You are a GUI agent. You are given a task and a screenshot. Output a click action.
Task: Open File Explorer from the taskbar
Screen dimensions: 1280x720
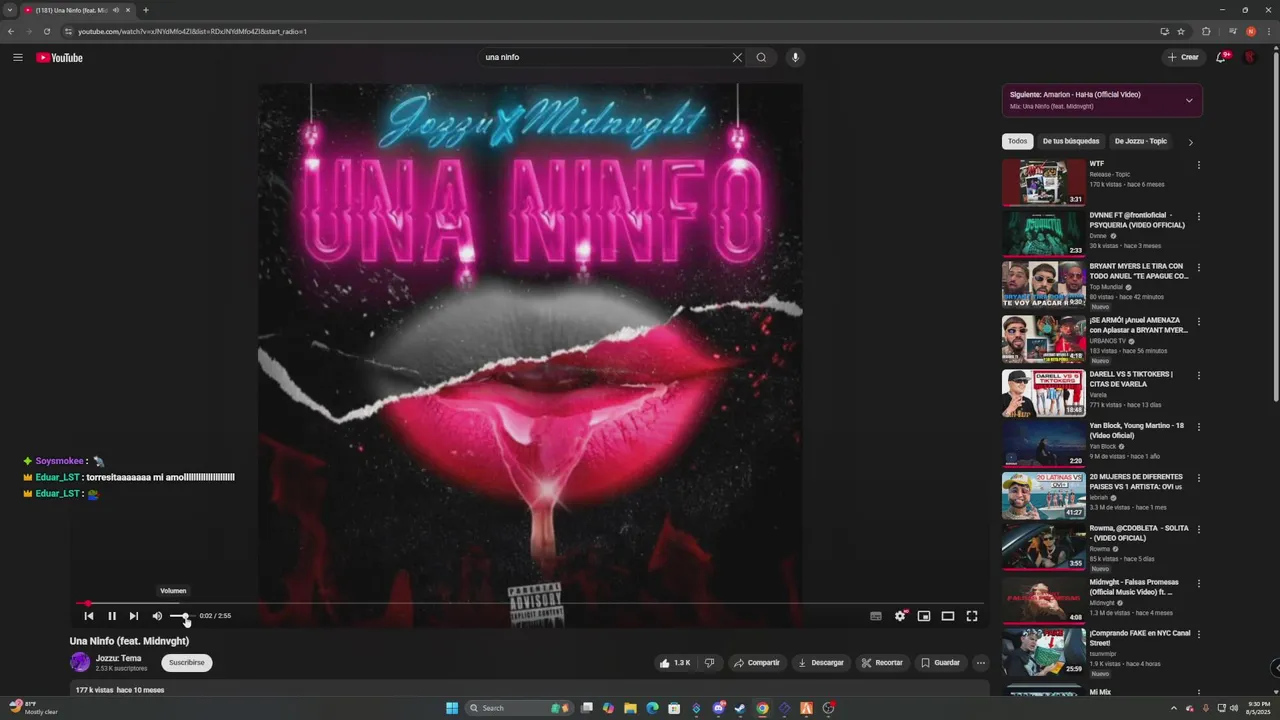pos(631,708)
